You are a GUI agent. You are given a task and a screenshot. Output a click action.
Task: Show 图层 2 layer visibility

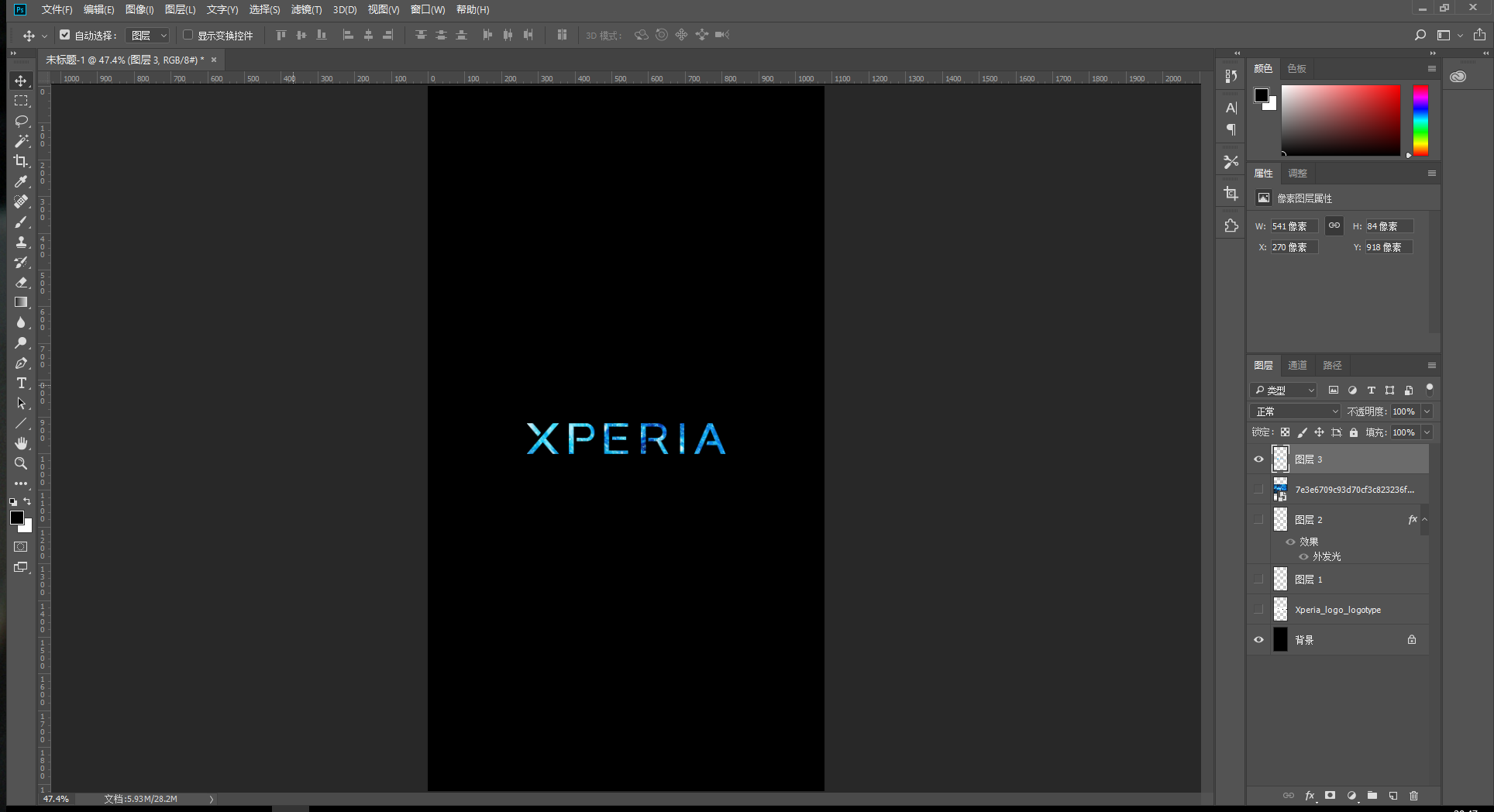(1258, 520)
